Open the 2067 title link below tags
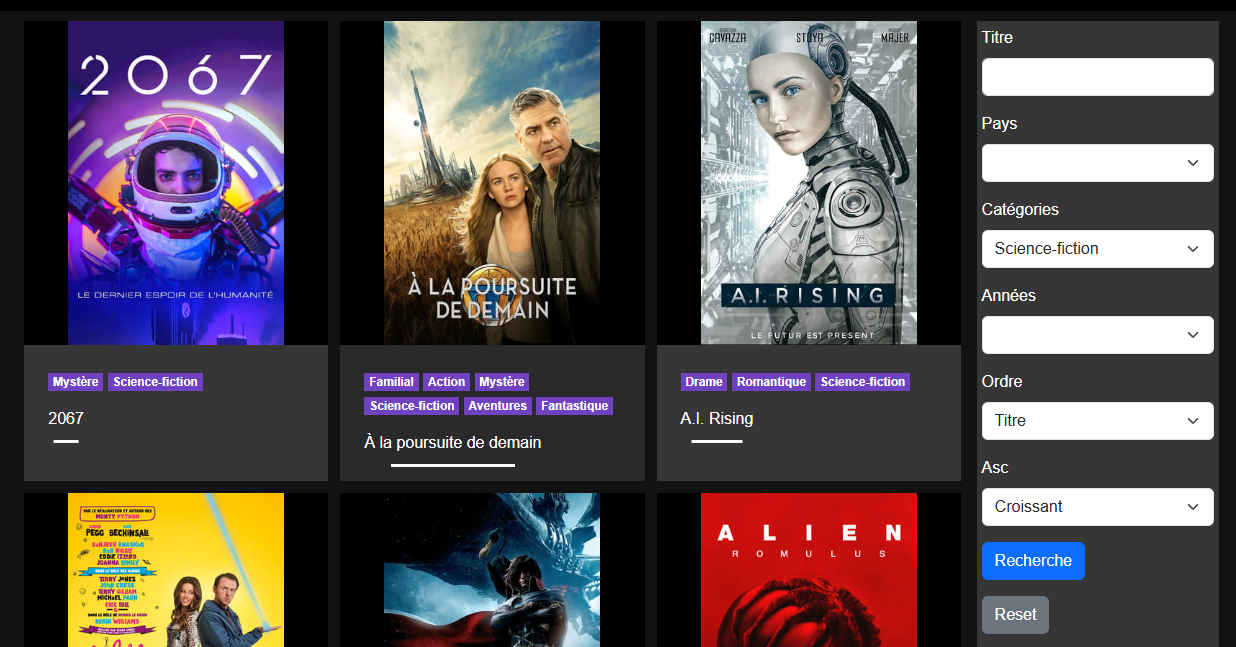Screen dimensions: 1236x647 point(66,418)
